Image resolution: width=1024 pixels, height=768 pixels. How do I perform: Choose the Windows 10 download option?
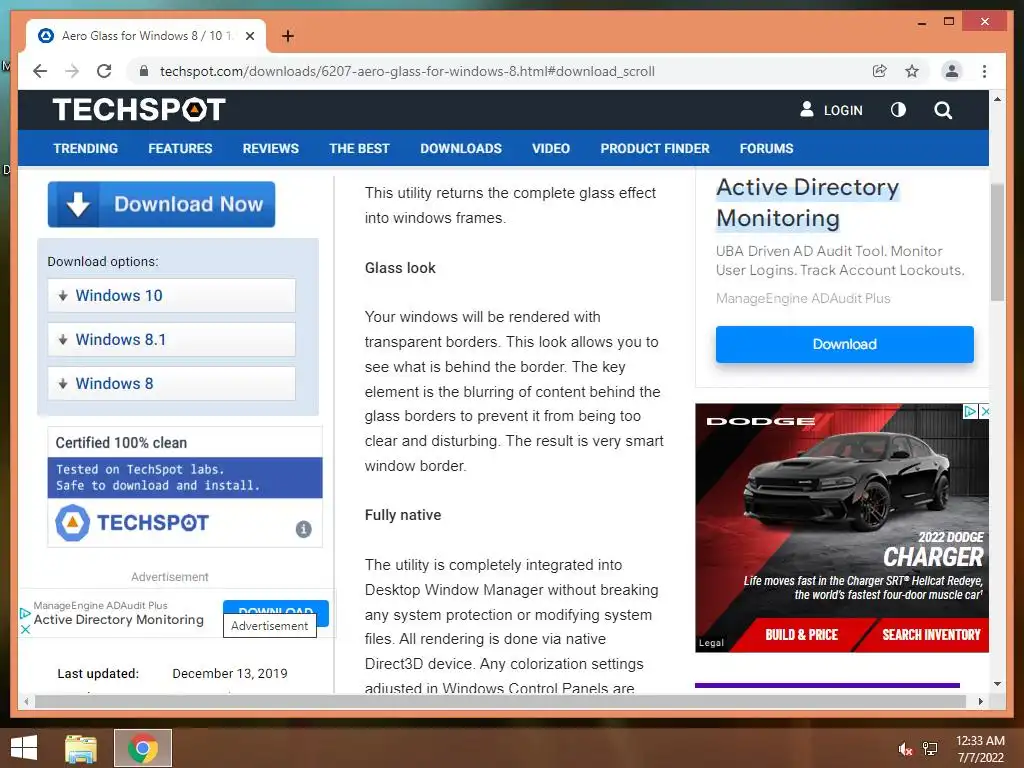[x=171, y=295]
